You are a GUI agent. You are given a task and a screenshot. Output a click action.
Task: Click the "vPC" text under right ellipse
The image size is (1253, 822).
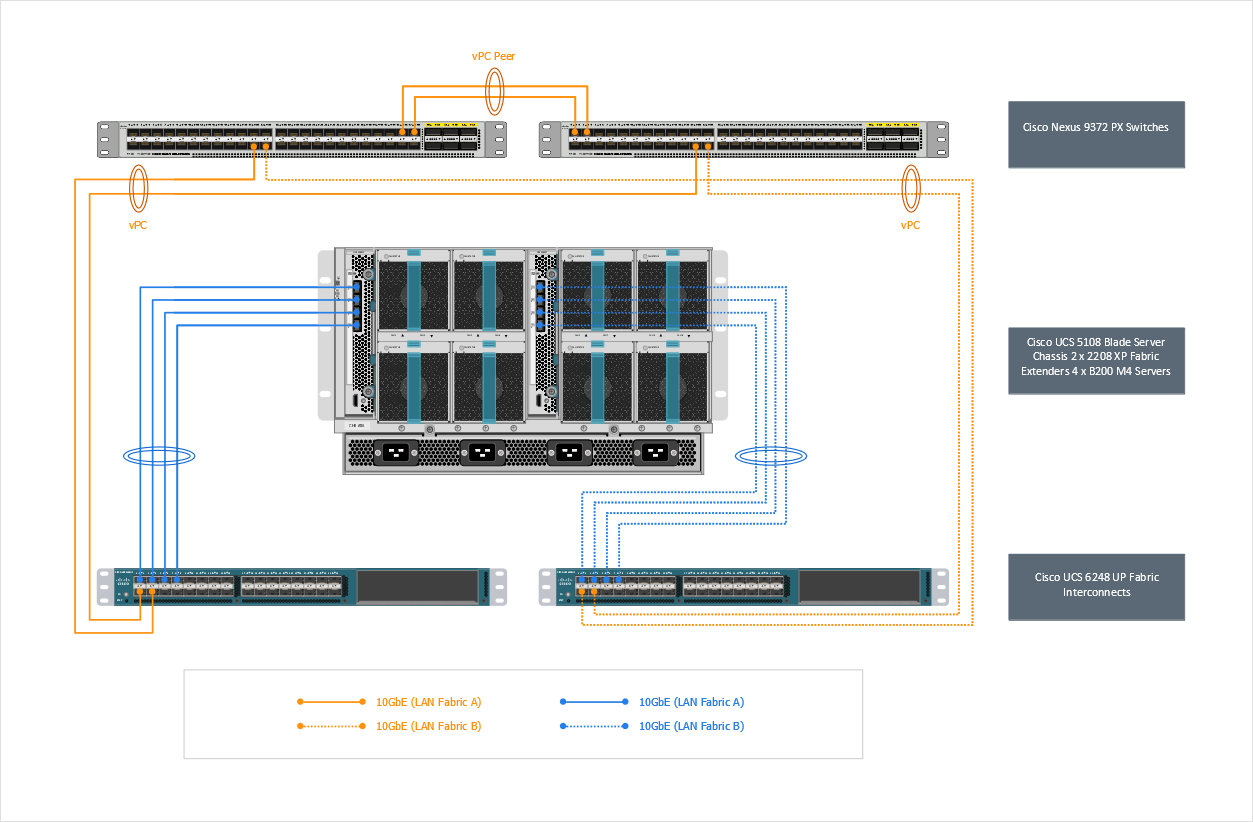(x=910, y=226)
